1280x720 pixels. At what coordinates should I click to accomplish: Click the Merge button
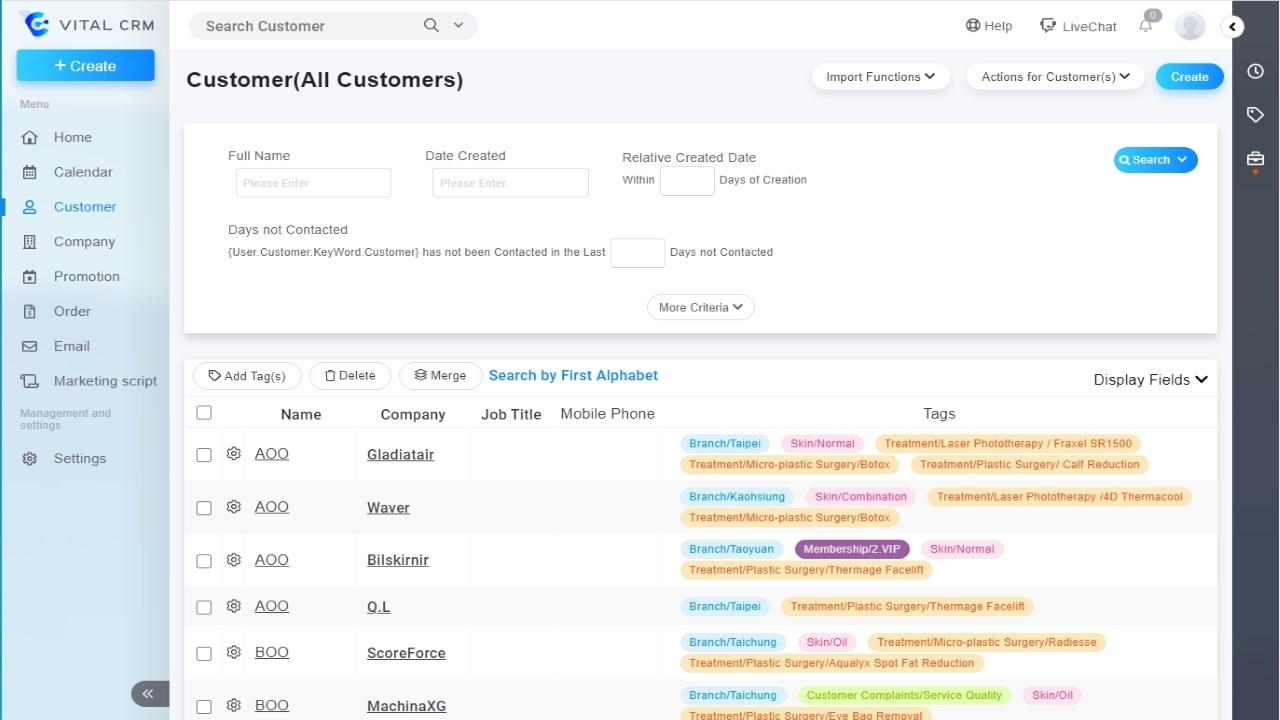pyautogui.click(x=440, y=376)
